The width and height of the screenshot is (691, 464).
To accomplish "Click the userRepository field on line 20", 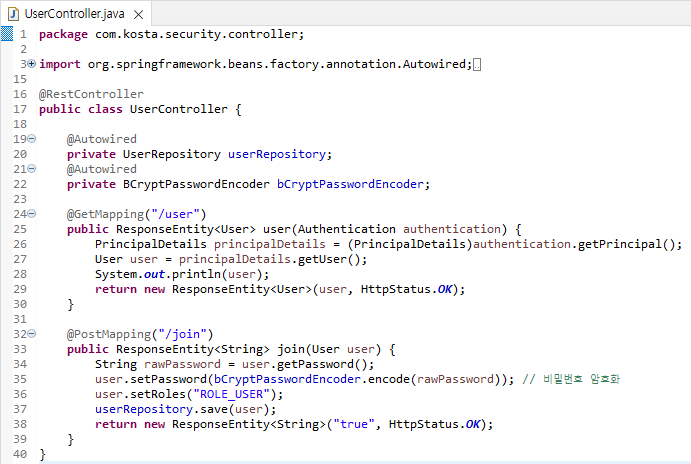I will [x=277, y=154].
